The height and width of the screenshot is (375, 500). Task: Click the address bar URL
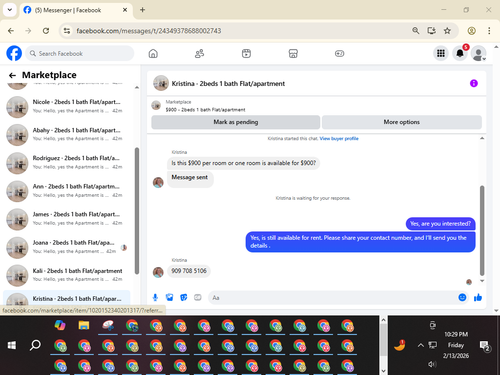tap(149, 31)
